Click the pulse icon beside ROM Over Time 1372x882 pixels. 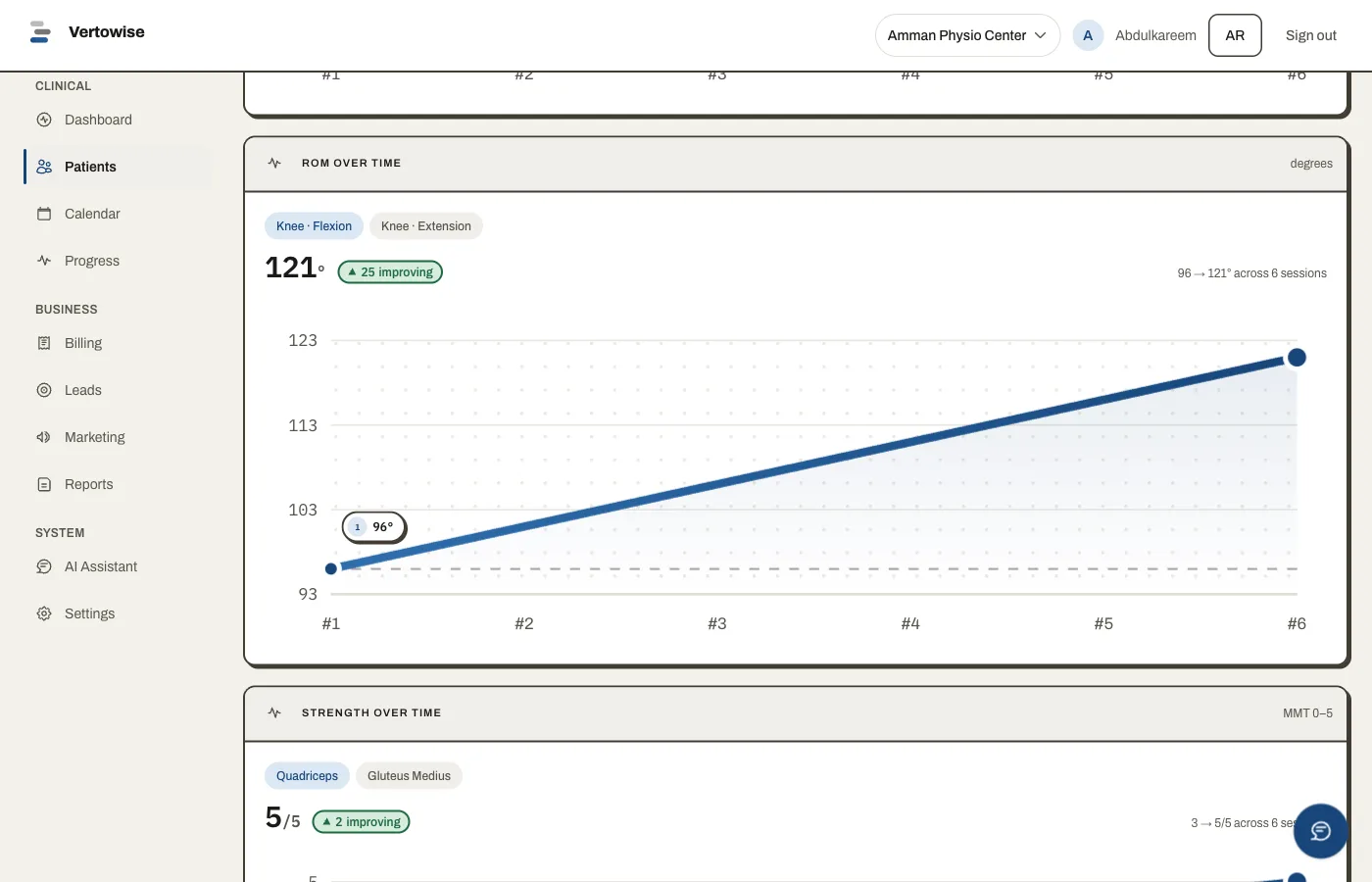point(274,163)
